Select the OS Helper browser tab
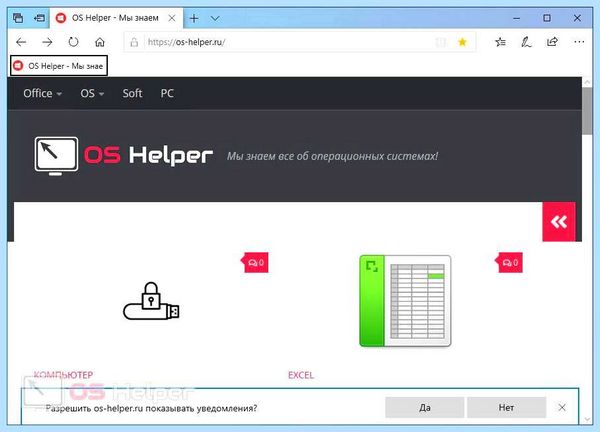The width and height of the screenshot is (600, 432). click(116, 18)
